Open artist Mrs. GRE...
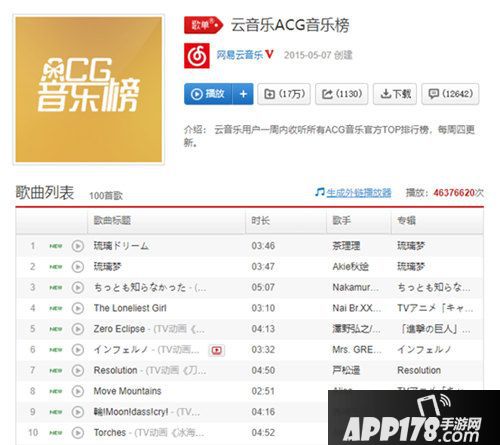The height and width of the screenshot is (445, 500). coord(357,350)
